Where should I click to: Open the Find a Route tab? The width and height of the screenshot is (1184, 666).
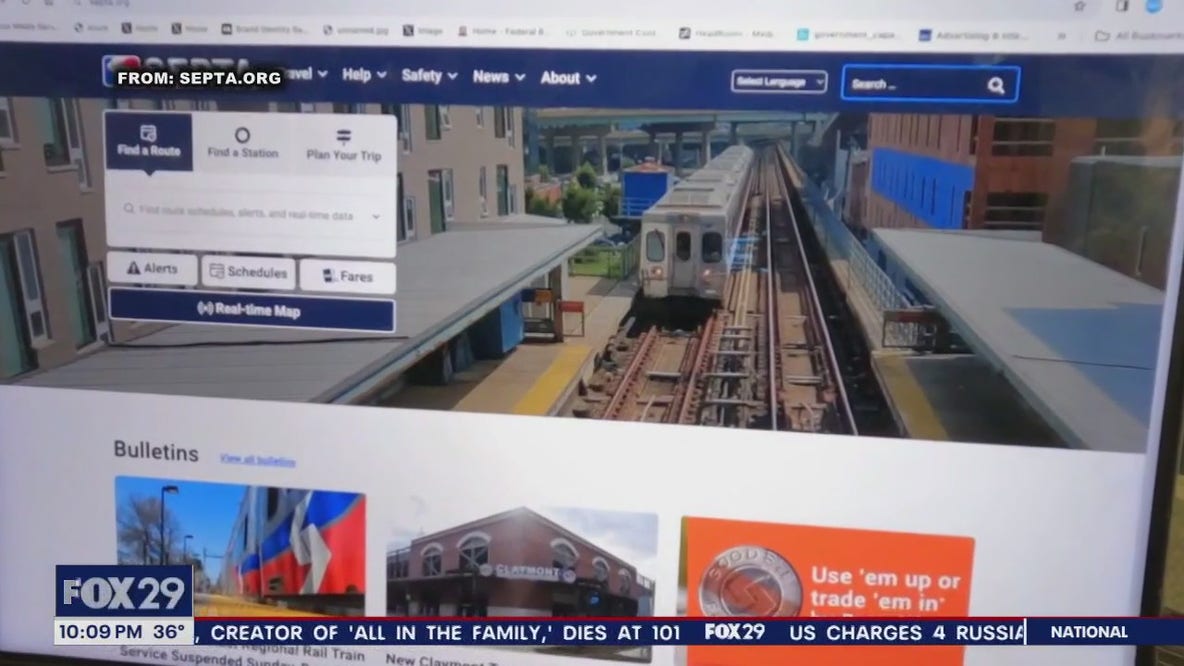coord(149,141)
